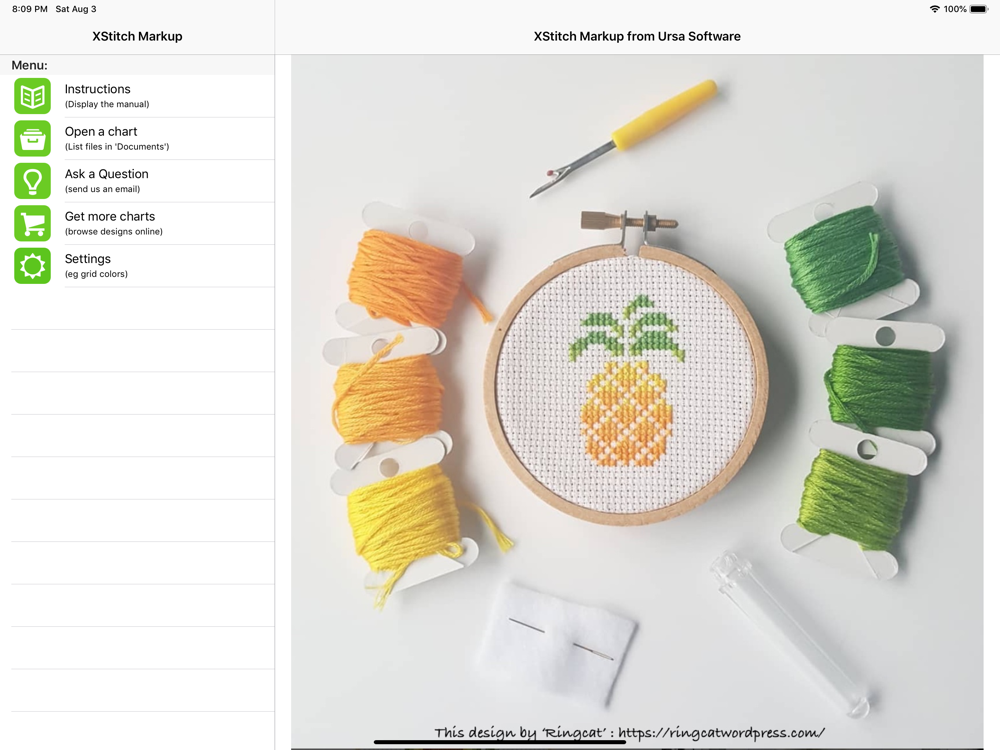
Task: Select Ask a Question menu entry
Action: pos(143,181)
